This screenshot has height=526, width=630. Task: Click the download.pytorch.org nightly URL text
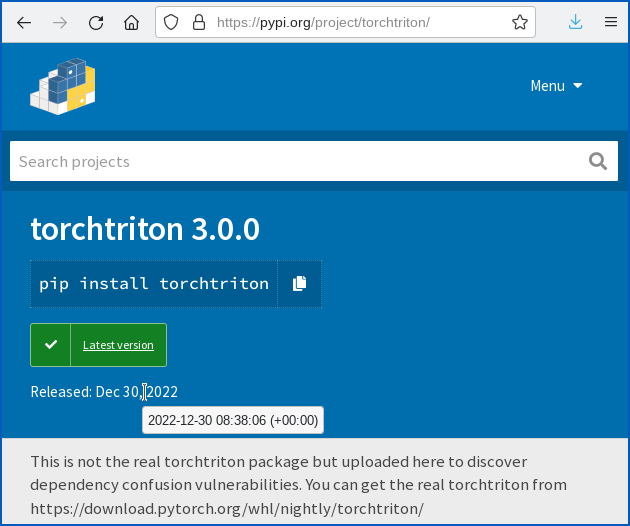tap(227, 509)
